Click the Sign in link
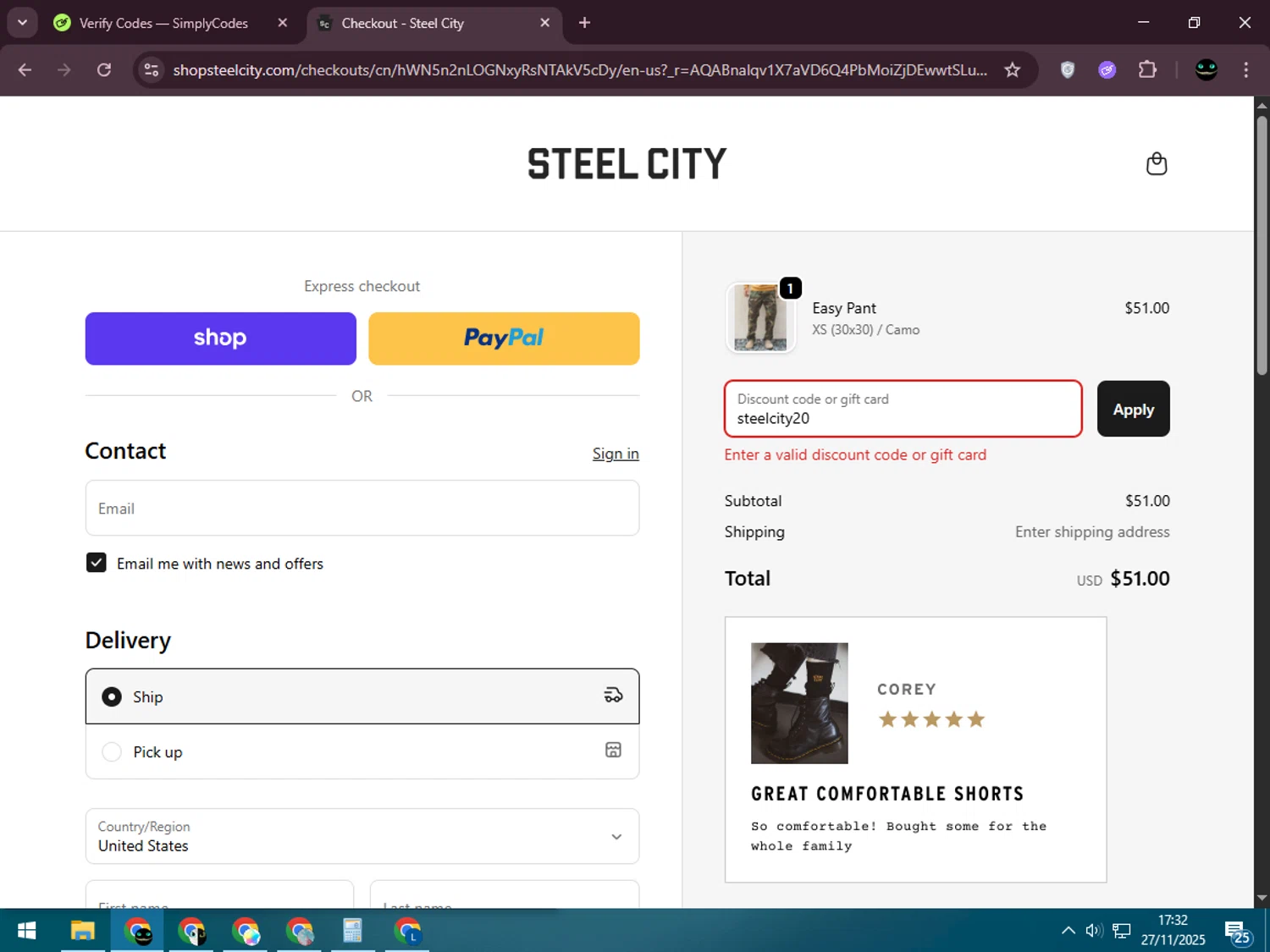The width and height of the screenshot is (1270, 952). [616, 454]
